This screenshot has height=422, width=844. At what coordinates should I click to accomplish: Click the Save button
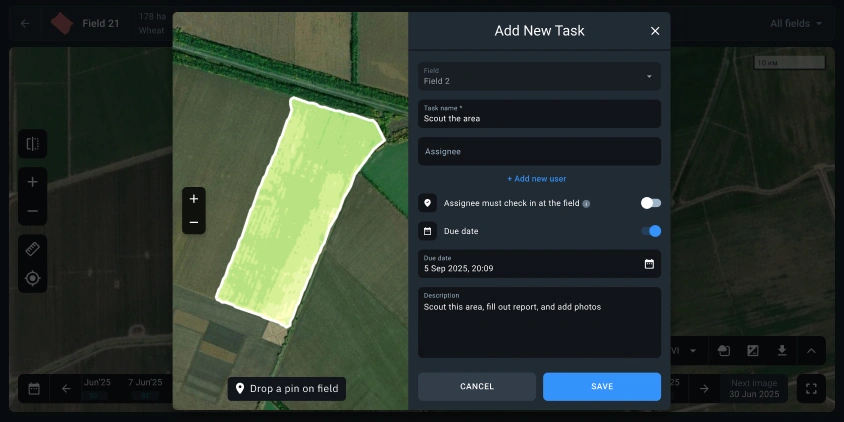pyautogui.click(x=602, y=387)
